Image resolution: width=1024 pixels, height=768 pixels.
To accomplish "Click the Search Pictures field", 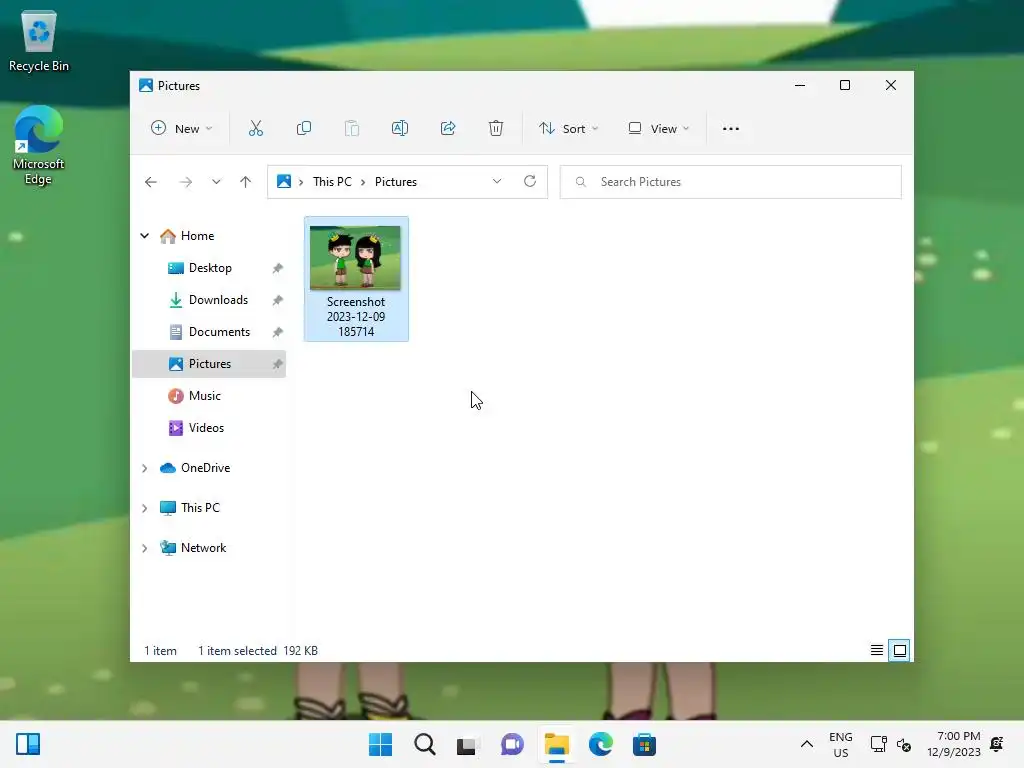I will pyautogui.click(x=731, y=182).
